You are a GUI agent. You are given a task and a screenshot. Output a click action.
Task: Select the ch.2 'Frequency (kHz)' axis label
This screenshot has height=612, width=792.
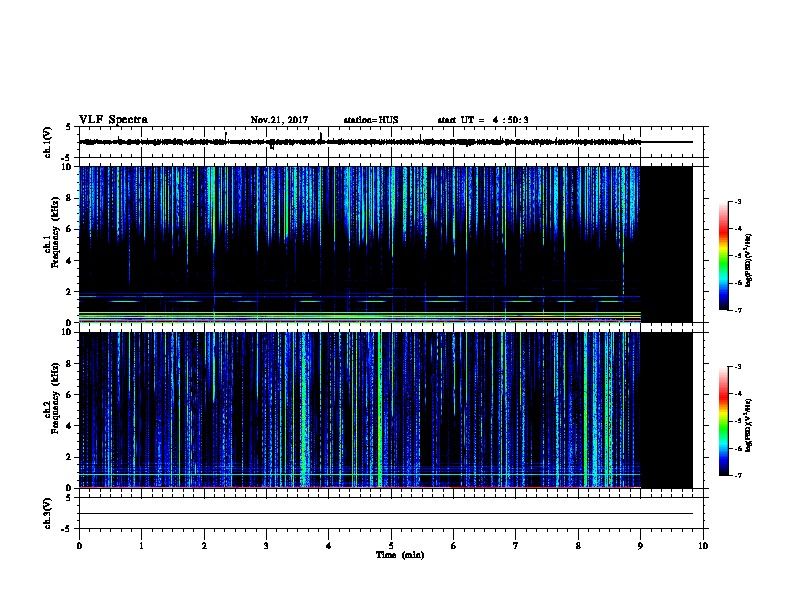(55, 398)
